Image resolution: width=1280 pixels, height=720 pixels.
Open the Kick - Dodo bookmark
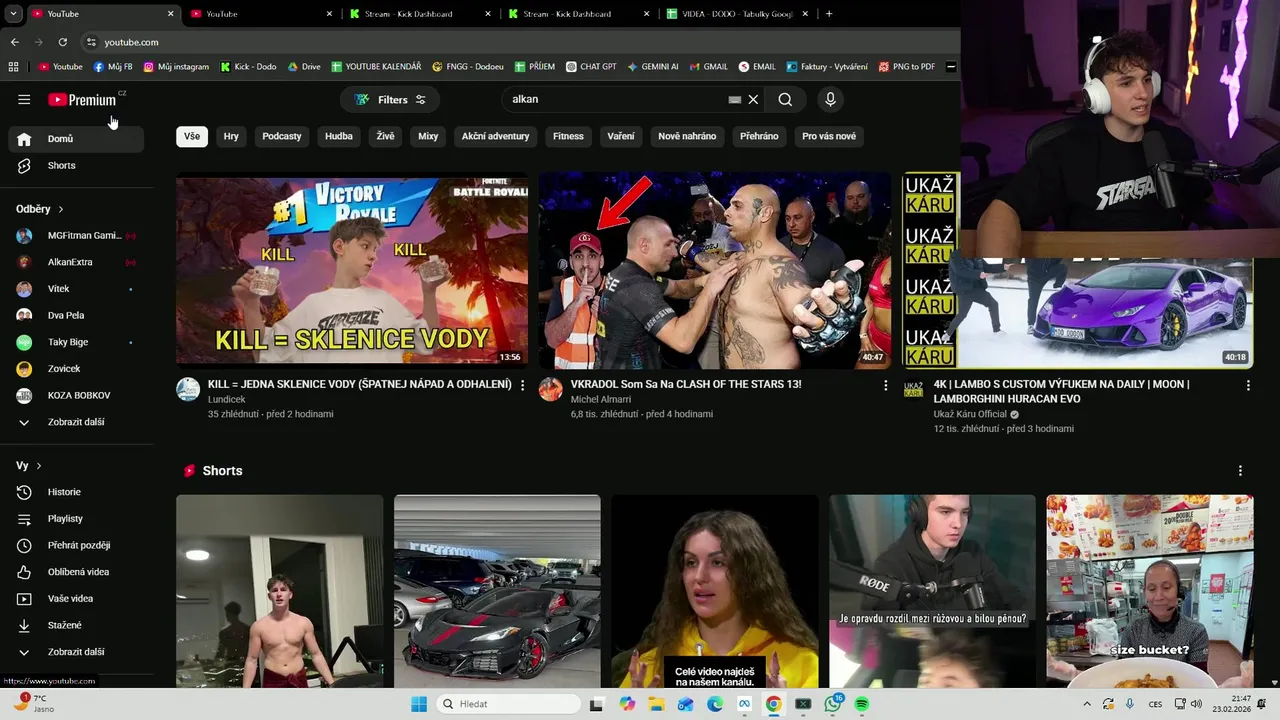point(248,67)
